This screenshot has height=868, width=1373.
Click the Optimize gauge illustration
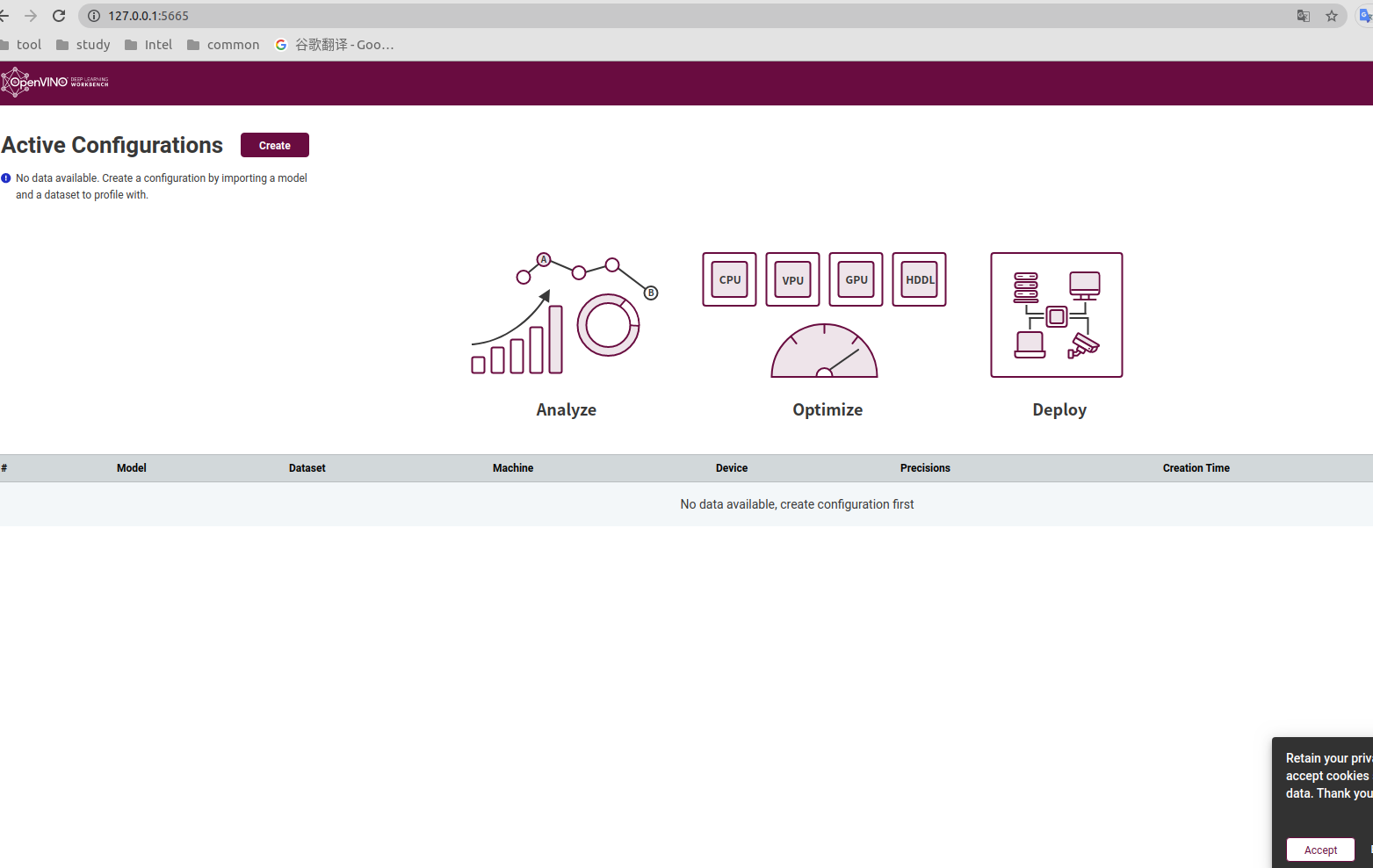coord(824,351)
